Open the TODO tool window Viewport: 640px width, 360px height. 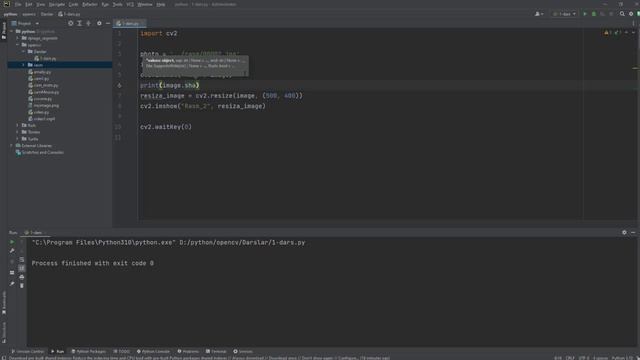click(122, 351)
